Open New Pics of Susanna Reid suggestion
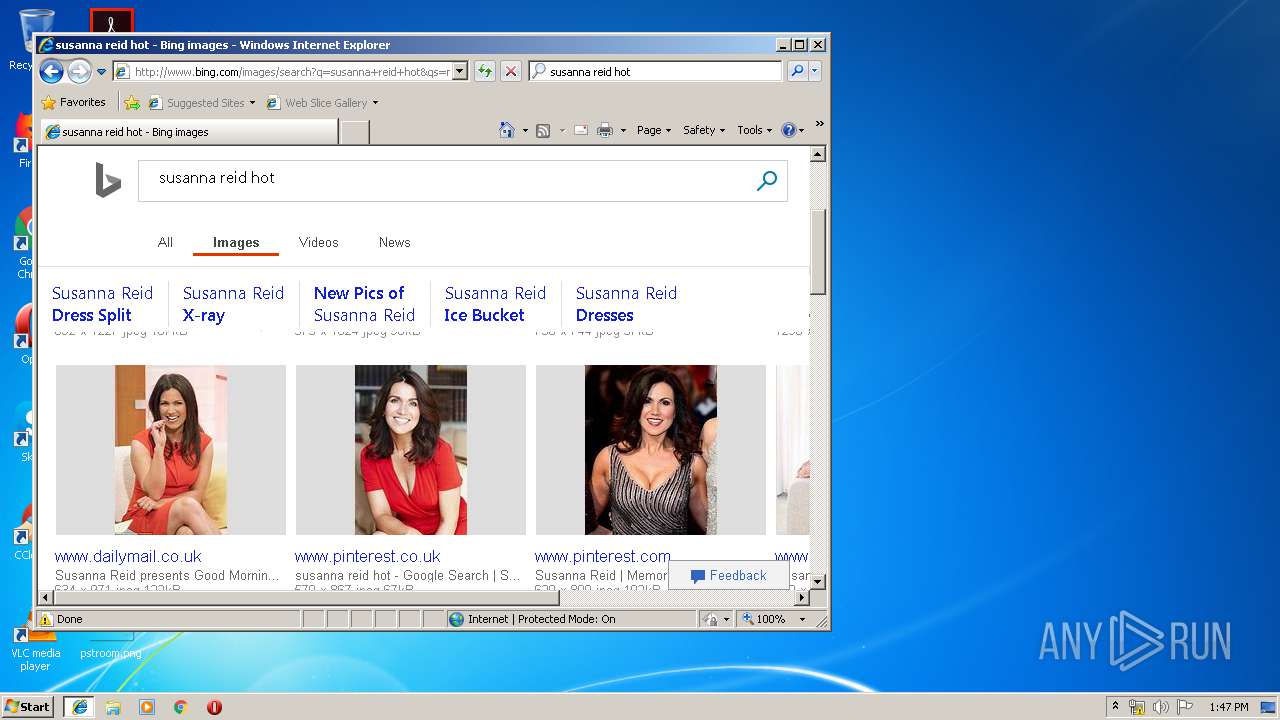Viewport: 1280px width, 720px height. click(364, 304)
